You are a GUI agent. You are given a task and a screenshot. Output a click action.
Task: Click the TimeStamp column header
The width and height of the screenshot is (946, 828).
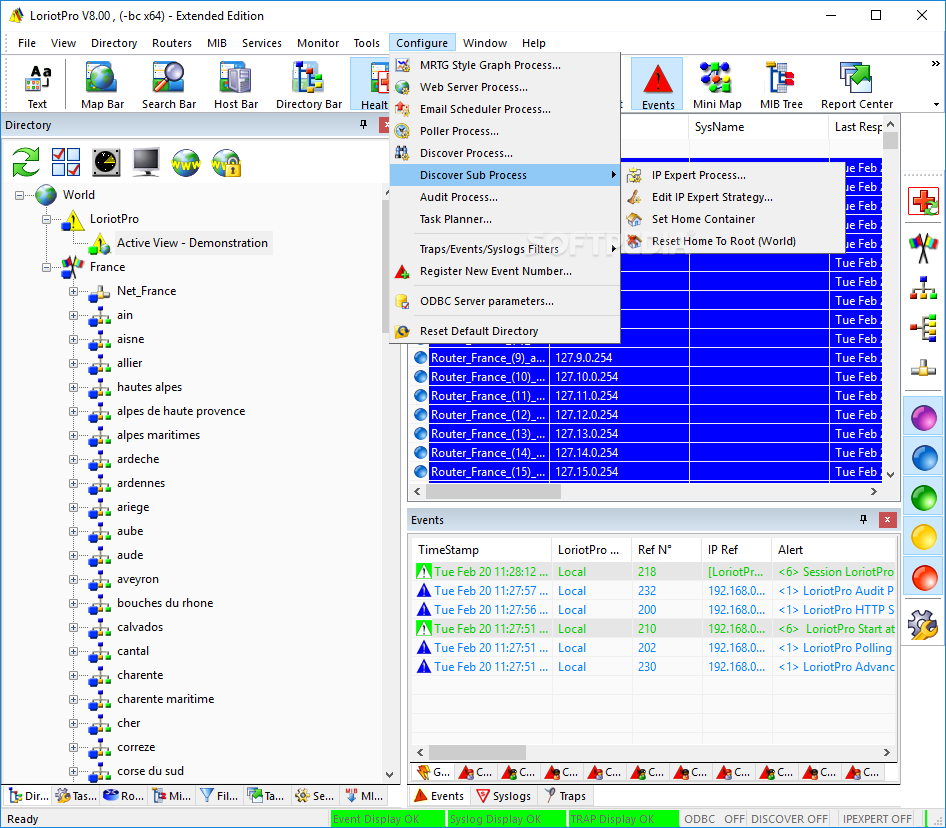481,550
